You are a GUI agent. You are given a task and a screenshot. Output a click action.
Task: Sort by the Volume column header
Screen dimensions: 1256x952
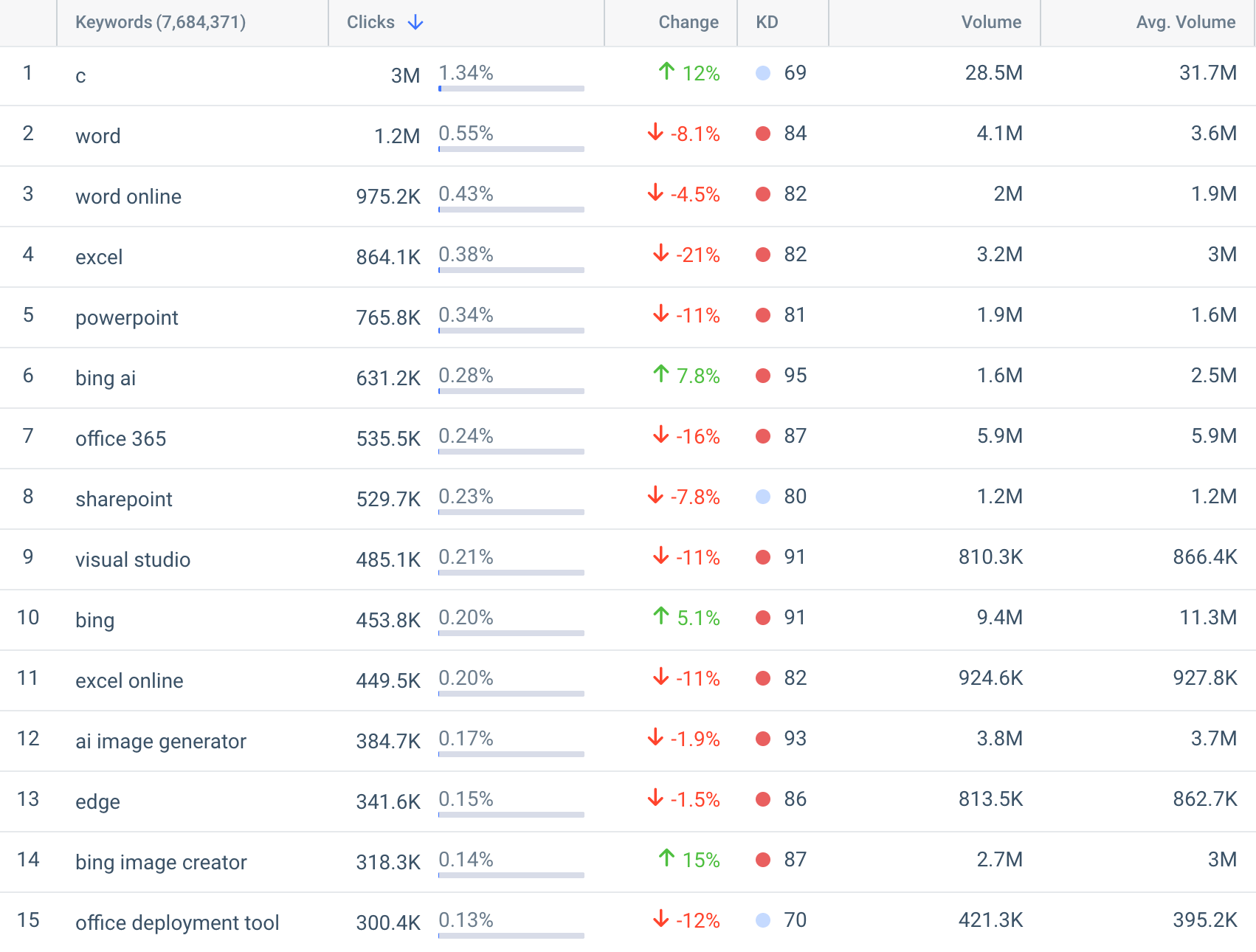(991, 22)
